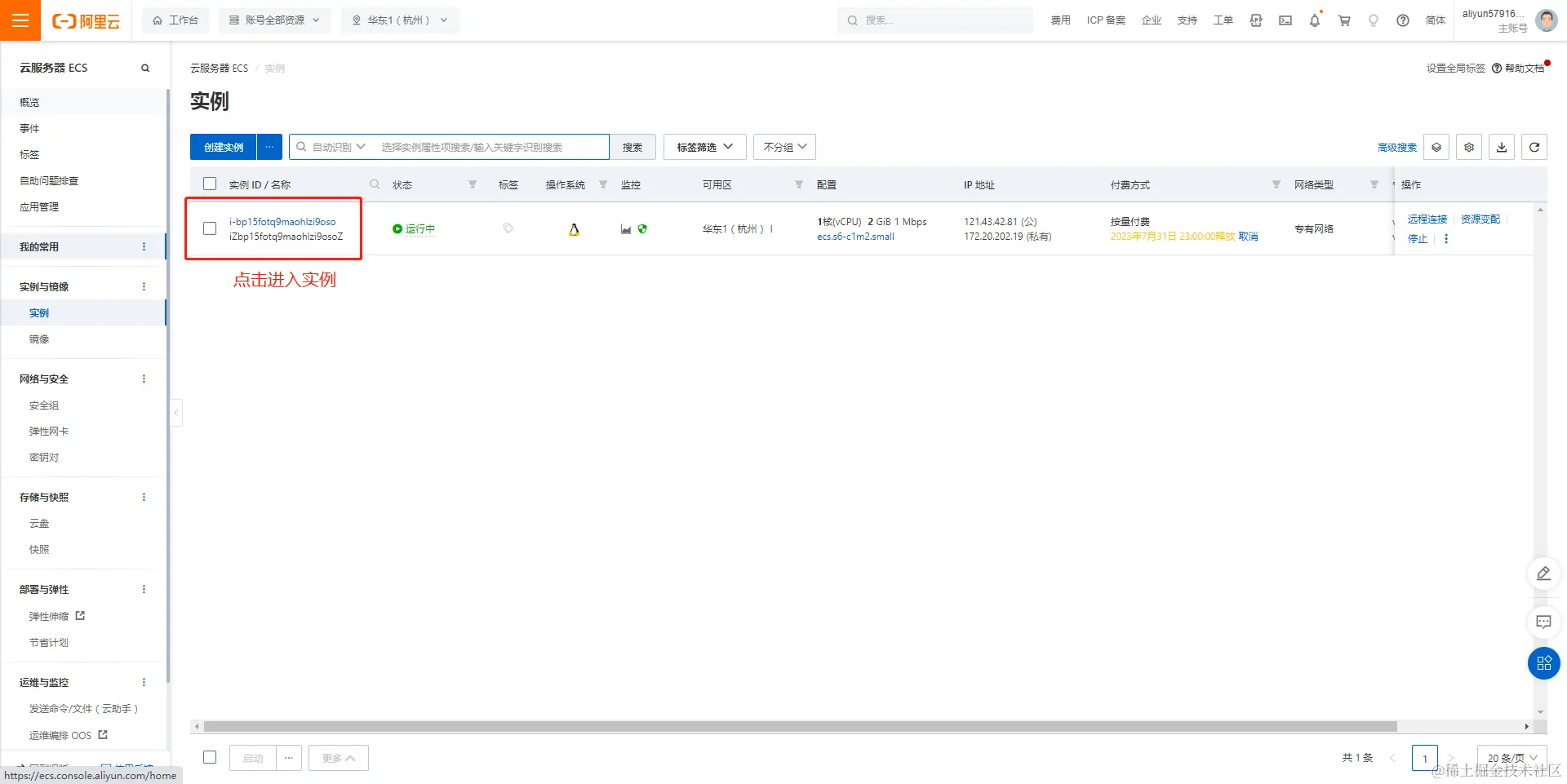Open the help question mark icon
Viewport: 1567px width, 784px height.
[x=1403, y=20]
